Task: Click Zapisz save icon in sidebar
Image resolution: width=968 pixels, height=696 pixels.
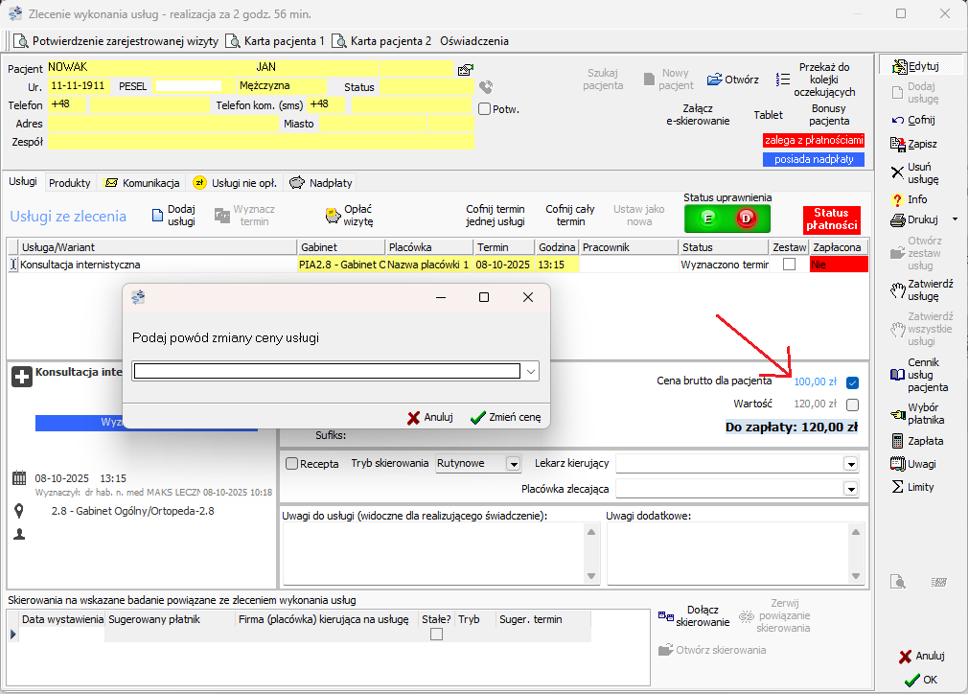Action: click(898, 144)
